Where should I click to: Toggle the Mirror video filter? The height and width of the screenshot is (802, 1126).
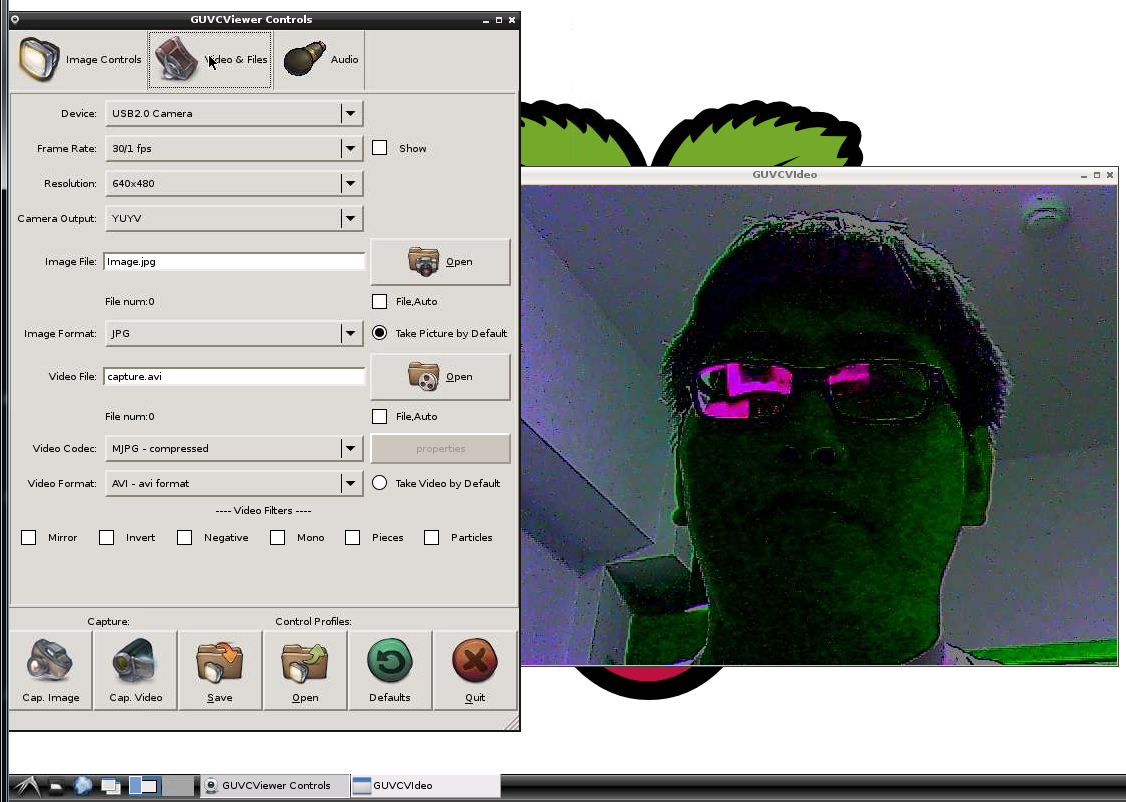pyautogui.click(x=29, y=538)
